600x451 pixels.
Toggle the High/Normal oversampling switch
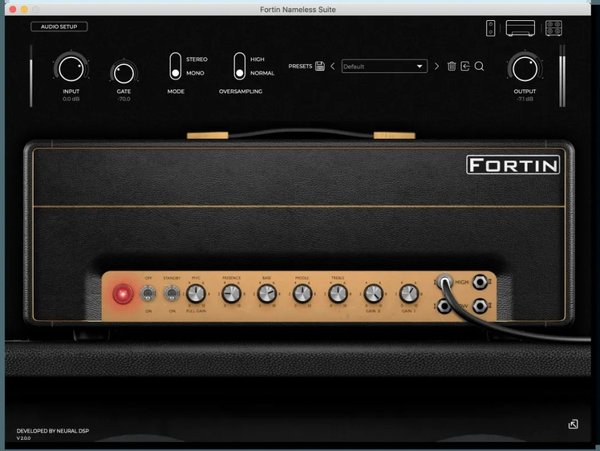[240, 66]
